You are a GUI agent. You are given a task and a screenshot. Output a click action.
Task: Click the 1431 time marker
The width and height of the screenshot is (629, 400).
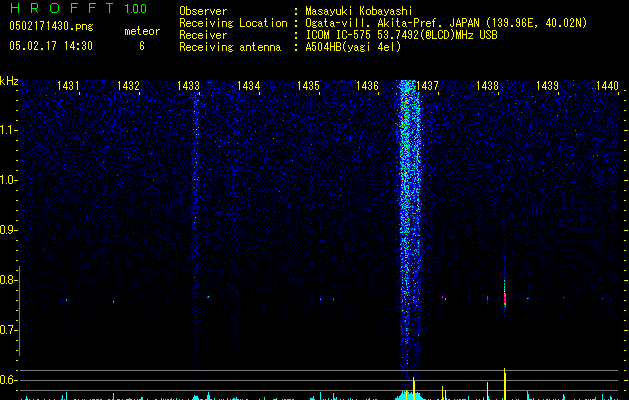click(x=68, y=86)
